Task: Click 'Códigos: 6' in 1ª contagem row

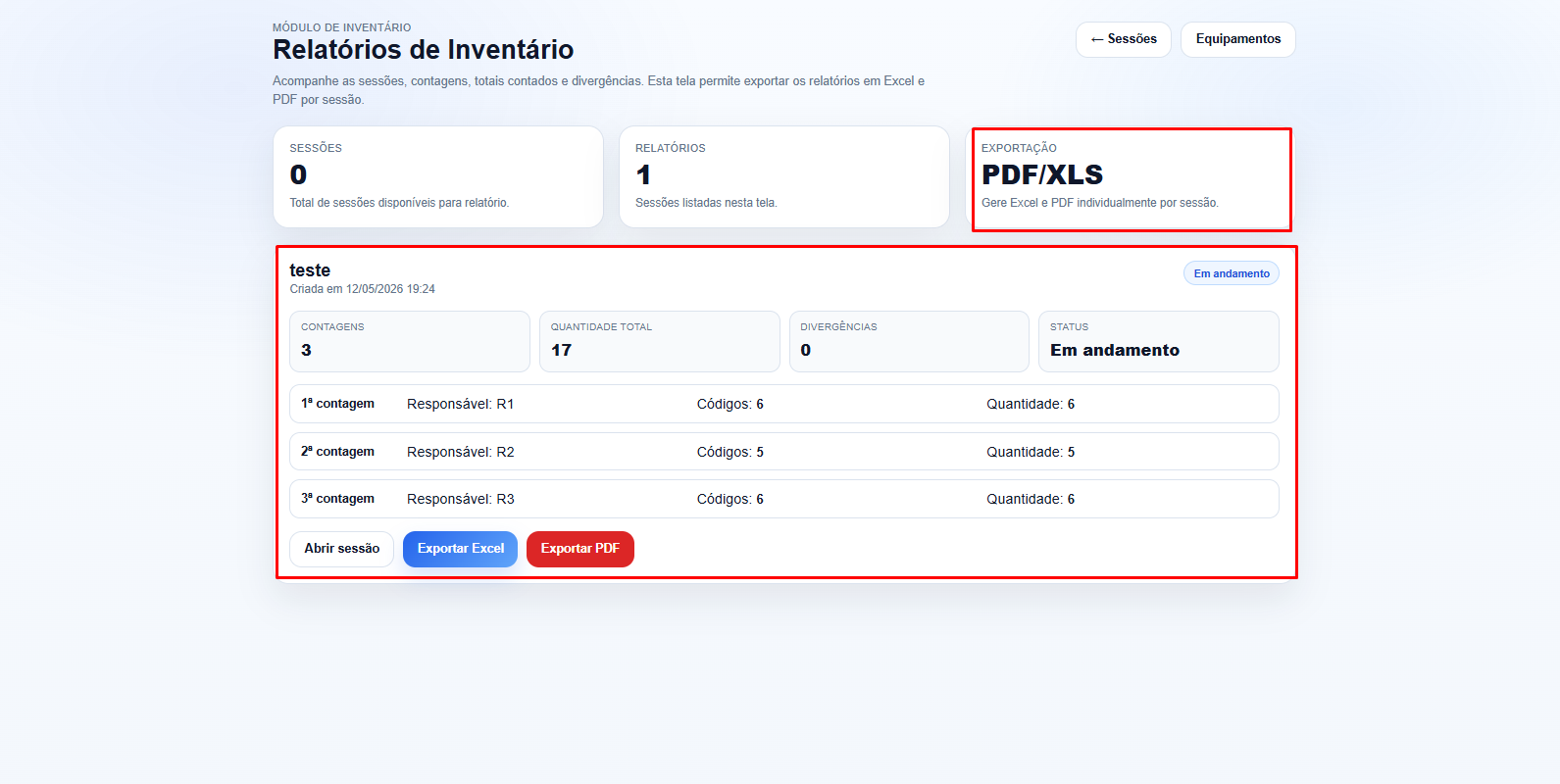Action: coord(730,404)
